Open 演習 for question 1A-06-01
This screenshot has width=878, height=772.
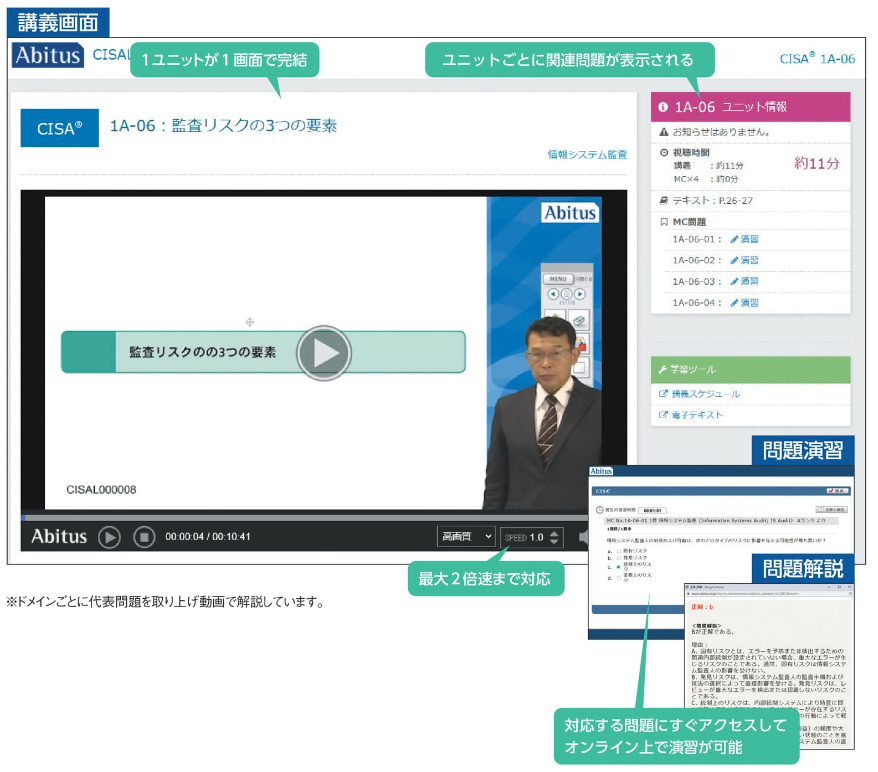[744, 240]
